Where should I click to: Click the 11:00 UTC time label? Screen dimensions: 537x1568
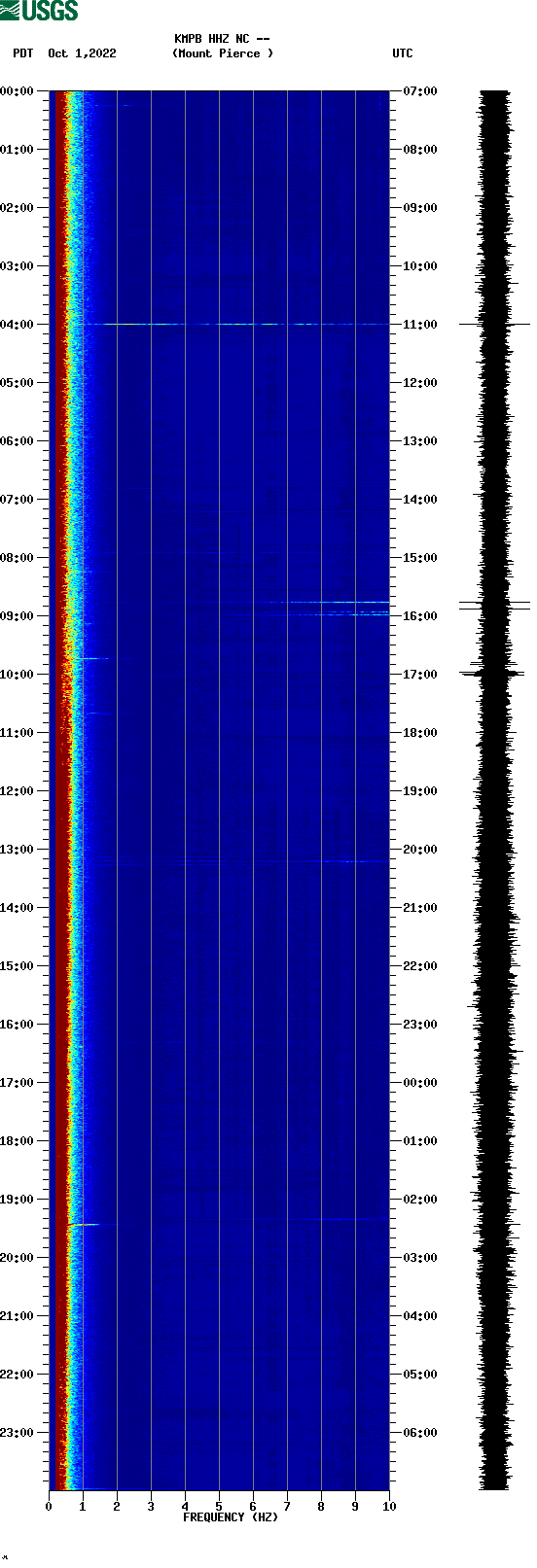[x=420, y=325]
